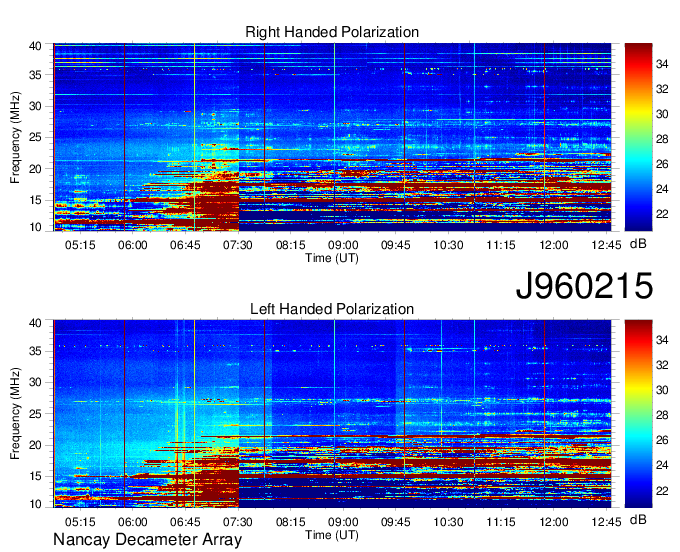Click 09:45 tick under Right Handed plot
Viewport: 680px width, 552px height.
396,245
